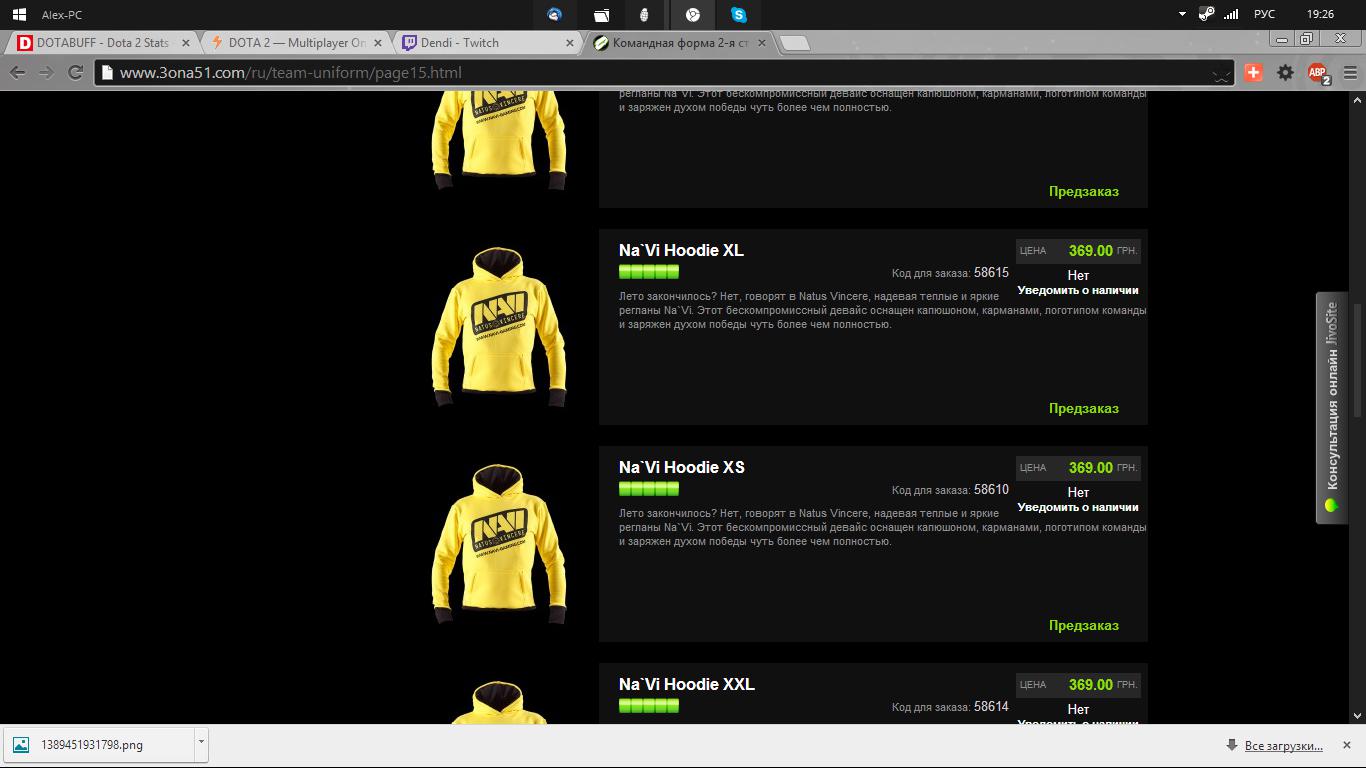Click the page vertical scrollbar thumb
Image resolution: width=1366 pixels, height=768 pixels.
coord(1357,360)
